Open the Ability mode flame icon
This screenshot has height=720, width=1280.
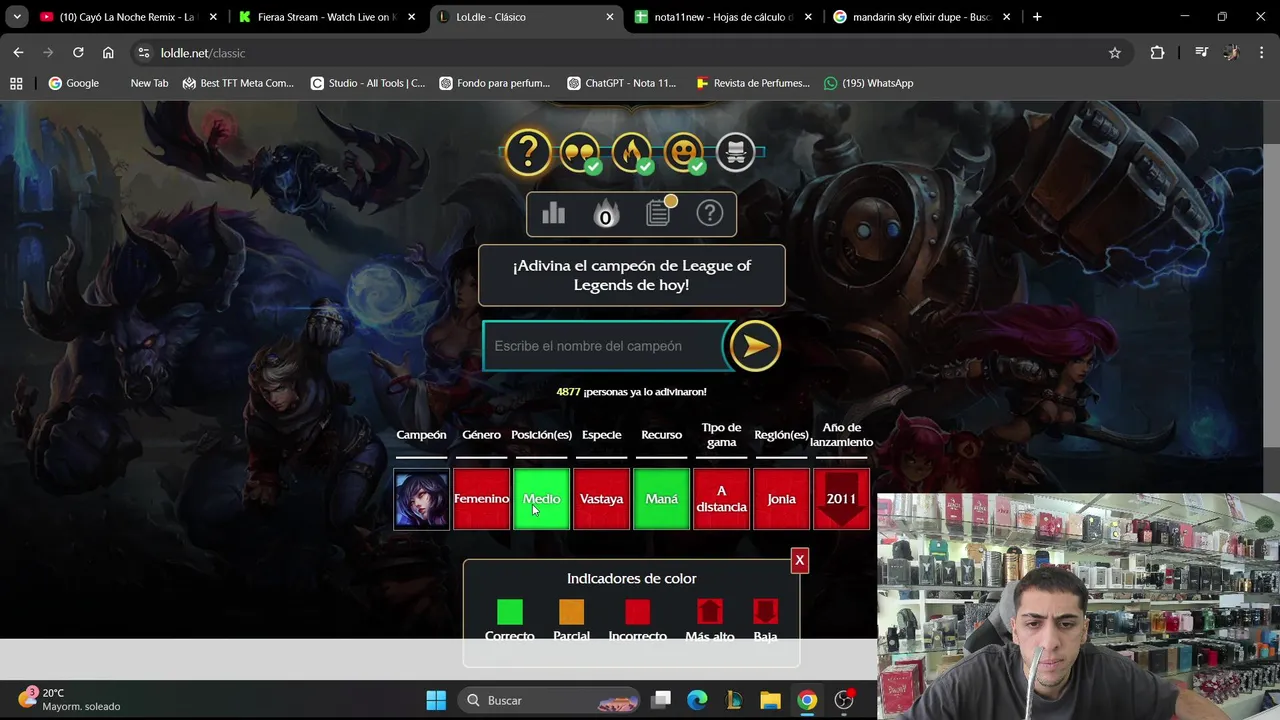[632, 153]
